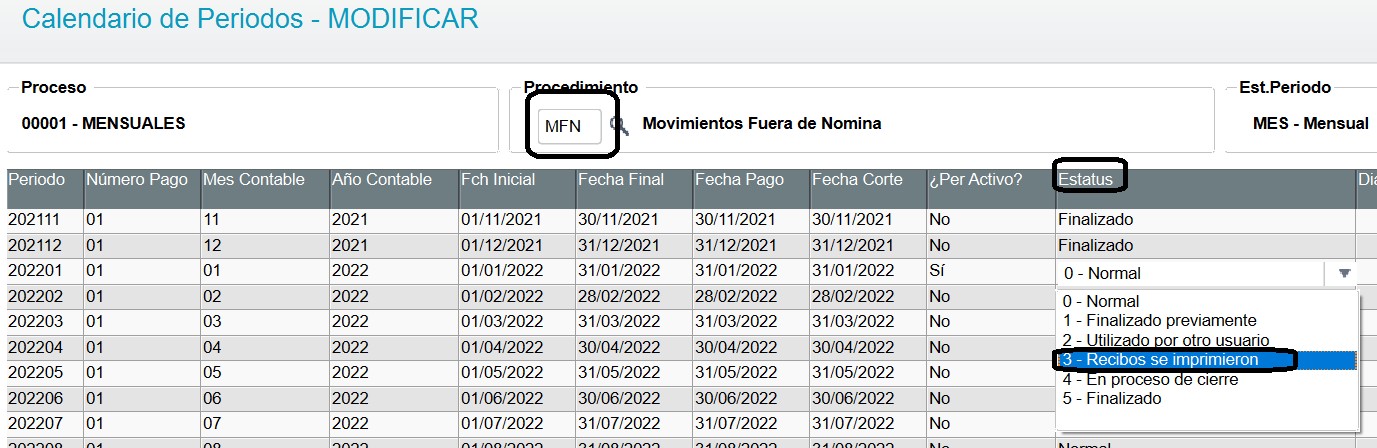The height and width of the screenshot is (448, 1377).
Task: Select period cell 202206
Action: click(x=45, y=397)
